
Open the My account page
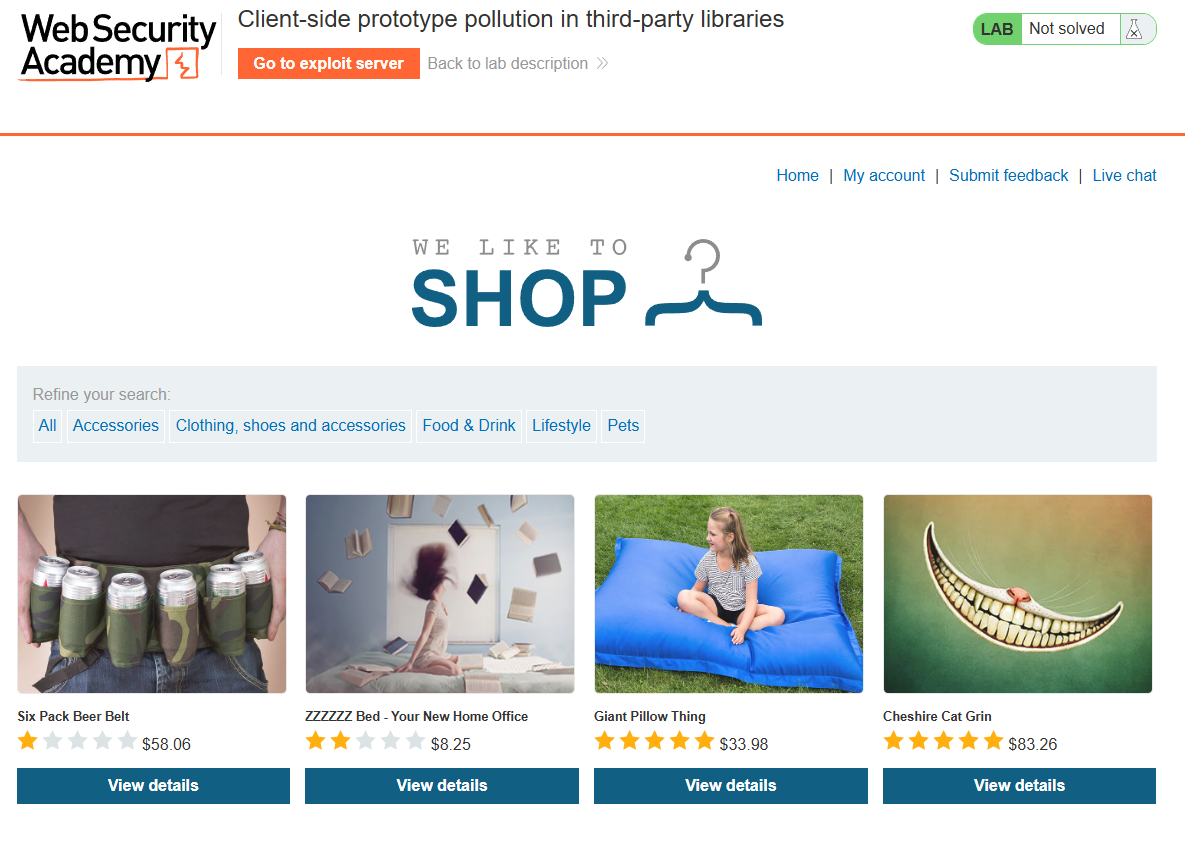click(x=883, y=175)
